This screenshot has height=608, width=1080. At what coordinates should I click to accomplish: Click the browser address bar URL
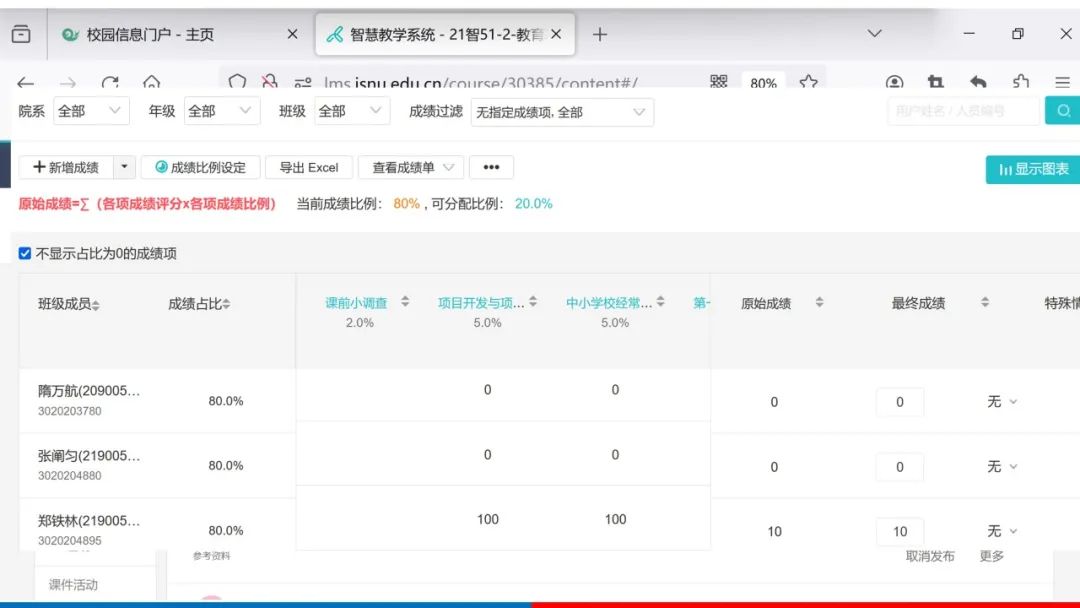(x=481, y=83)
